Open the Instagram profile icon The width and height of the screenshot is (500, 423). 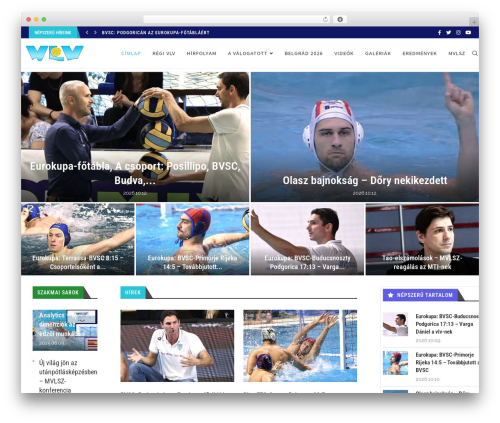click(458, 33)
